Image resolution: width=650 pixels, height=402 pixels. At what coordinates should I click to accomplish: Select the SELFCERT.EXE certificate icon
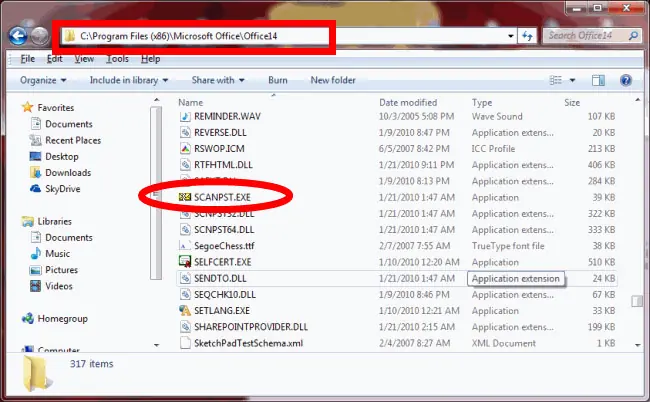[x=185, y=262]
